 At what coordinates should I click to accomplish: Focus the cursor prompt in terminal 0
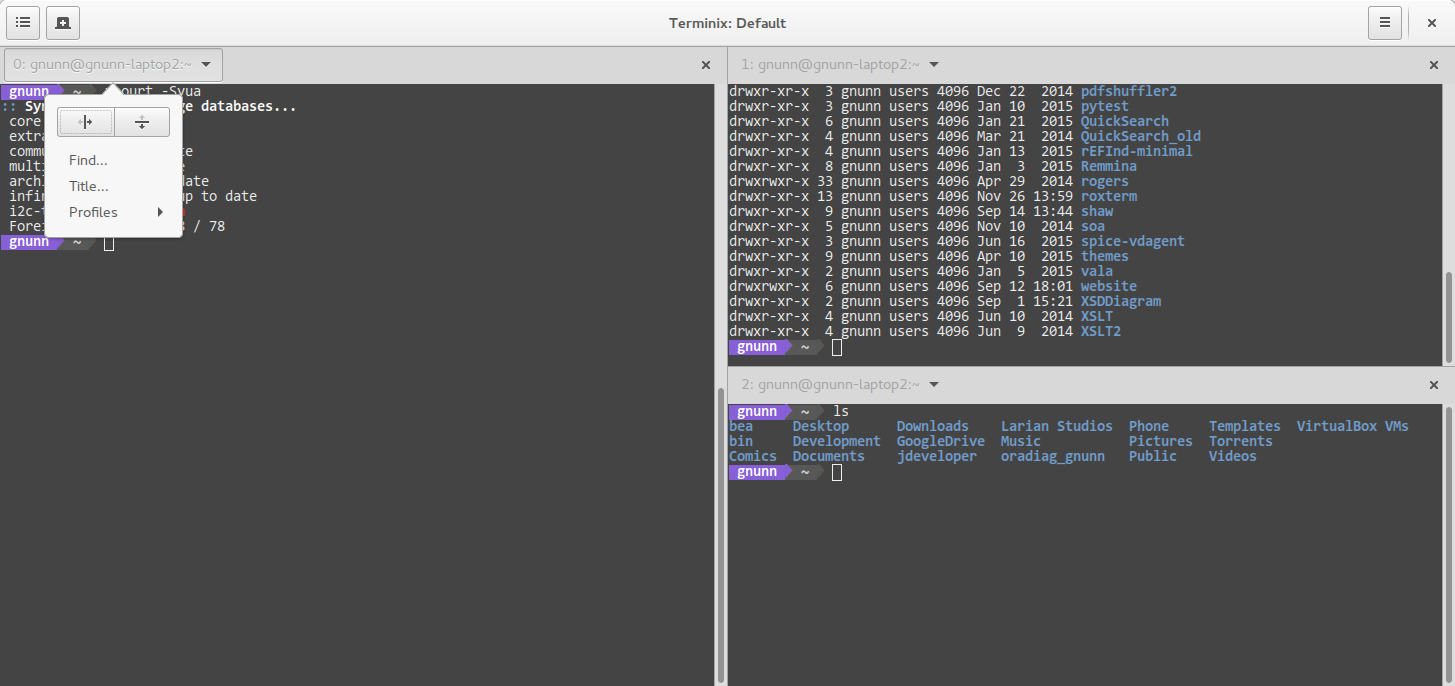[109, 242]
